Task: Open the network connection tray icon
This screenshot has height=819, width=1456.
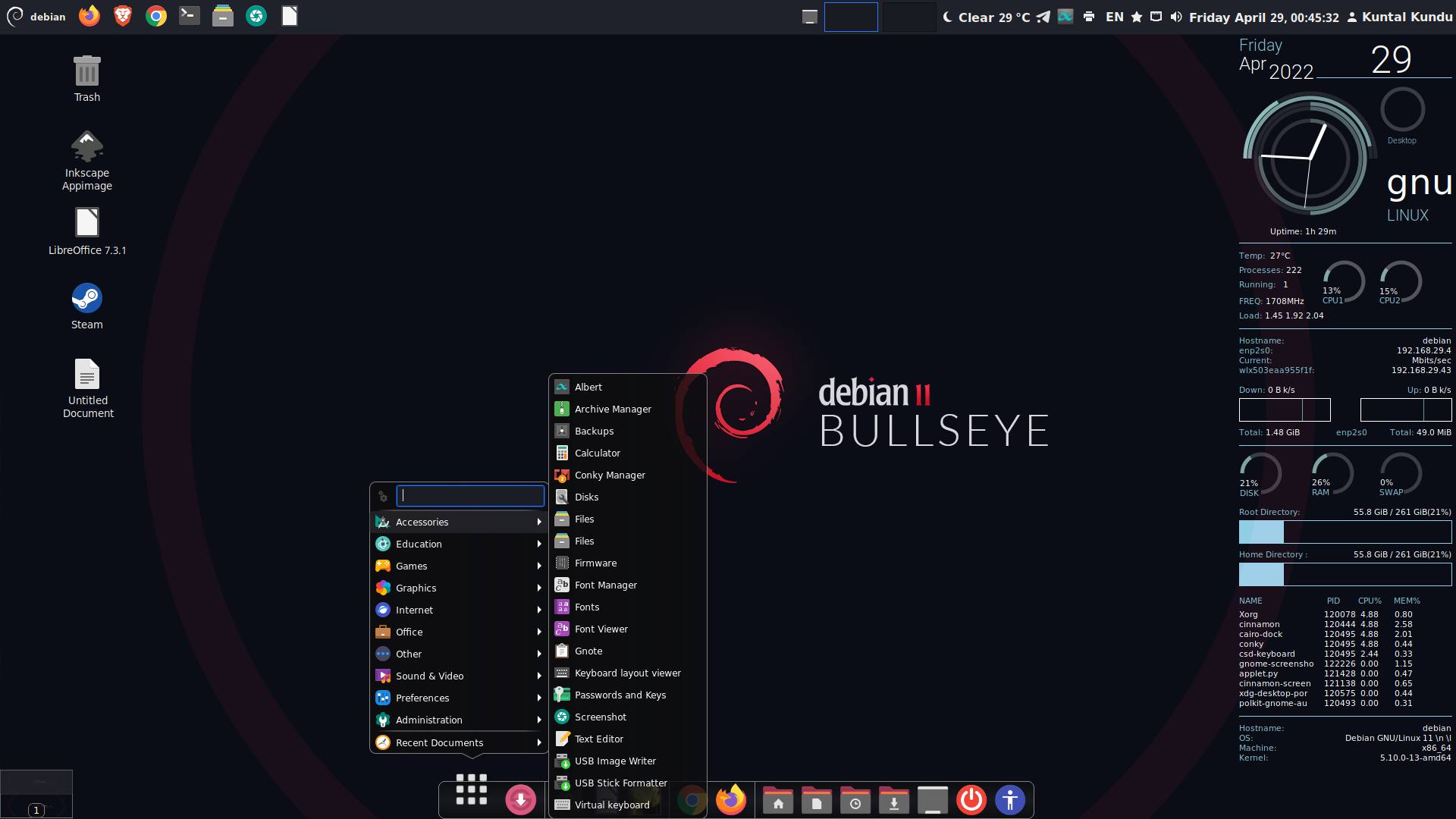Action: tap(1156, 17)
